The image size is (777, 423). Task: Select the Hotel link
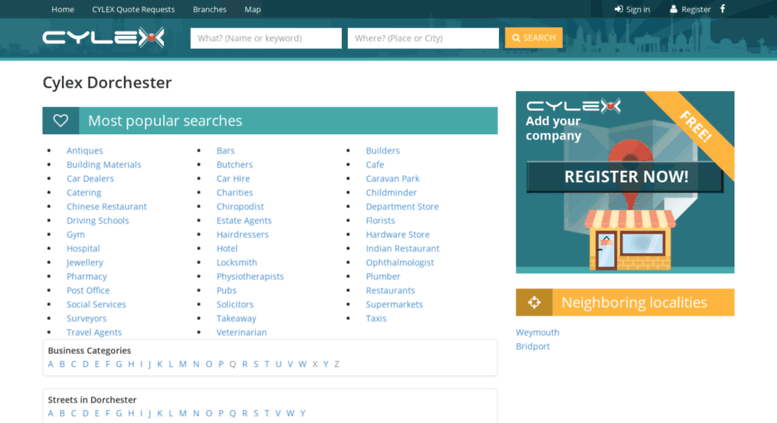click(x=227, y=248)
